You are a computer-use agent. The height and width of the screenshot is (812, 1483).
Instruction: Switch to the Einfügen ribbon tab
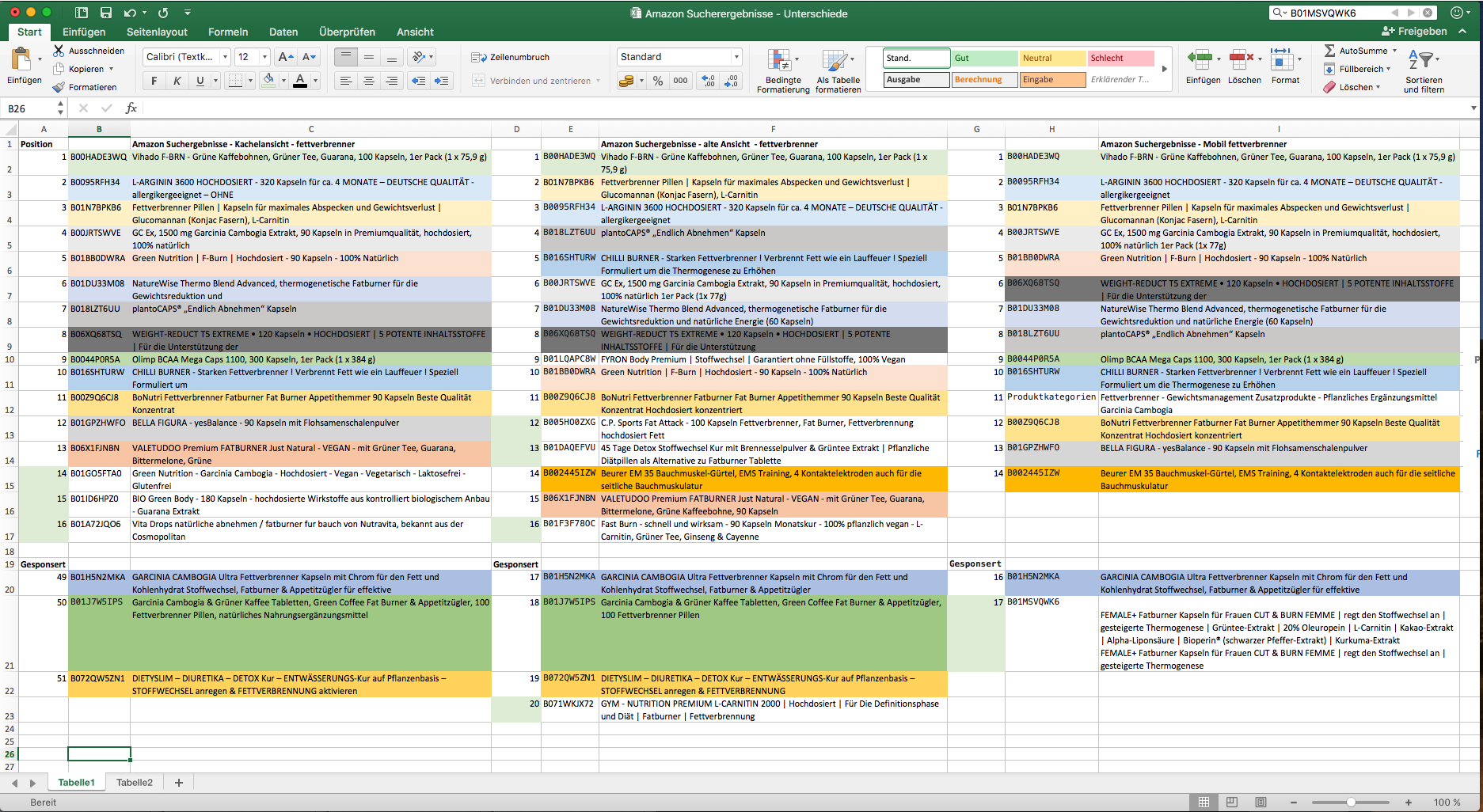[84, 32]
